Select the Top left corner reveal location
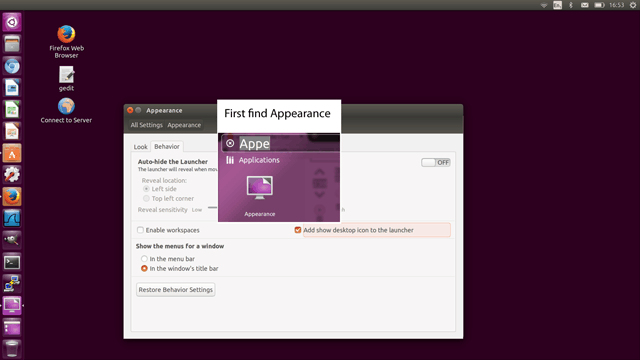This screenshot has height=360, width=640. (x=146, y=198)
